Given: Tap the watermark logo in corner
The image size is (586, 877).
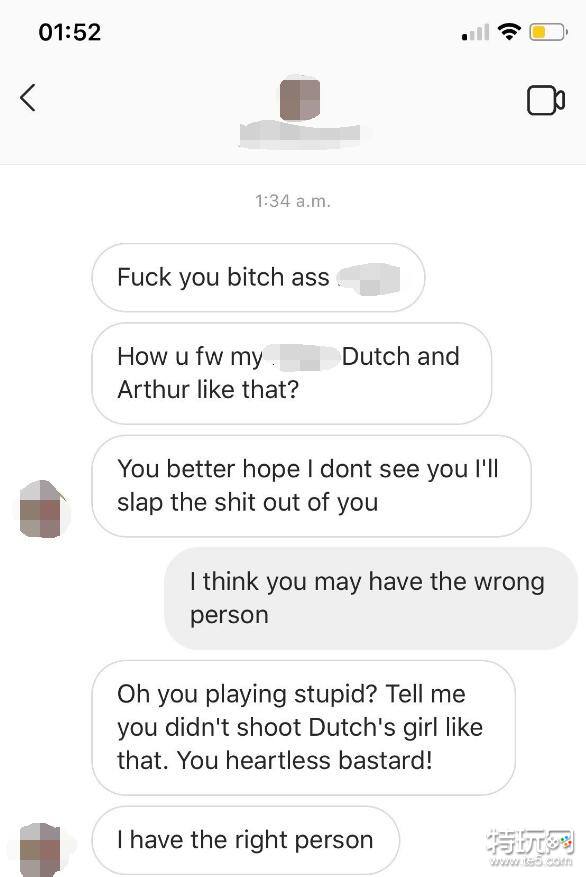Looking at the screenshot, I should tap(530, 848).
